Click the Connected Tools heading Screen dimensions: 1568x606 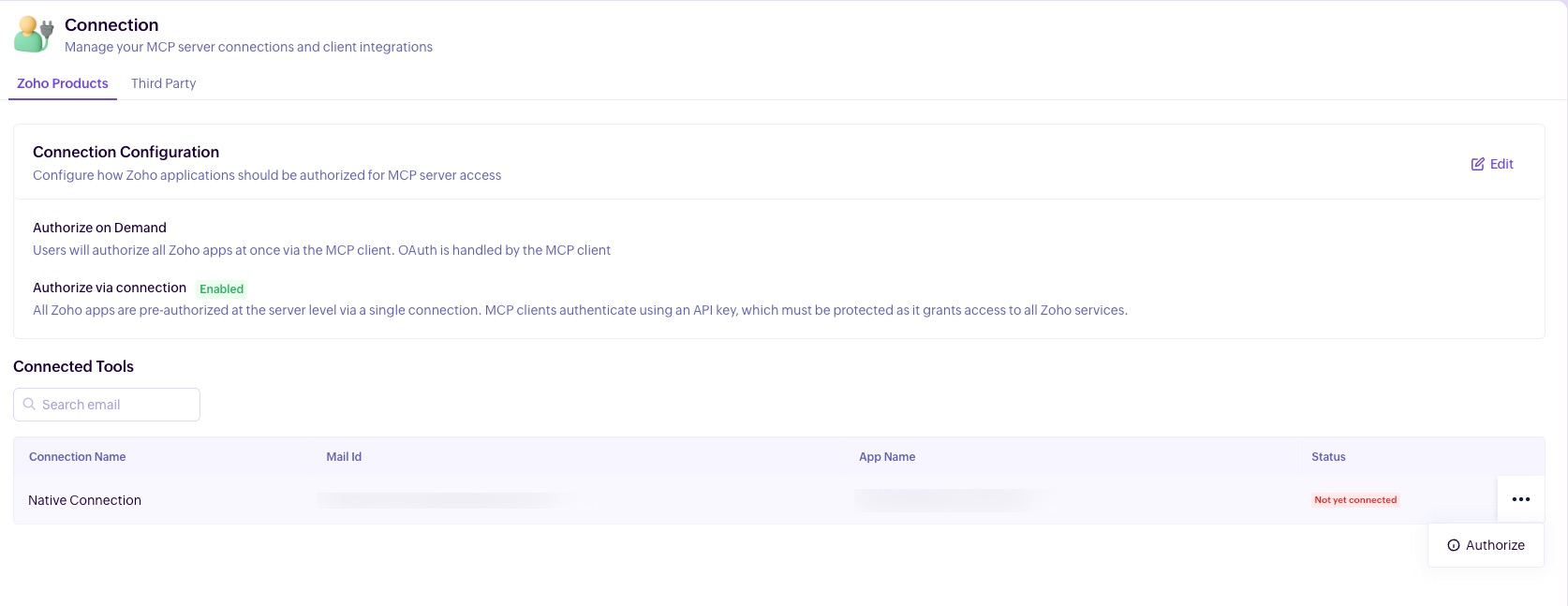[73, 366]
